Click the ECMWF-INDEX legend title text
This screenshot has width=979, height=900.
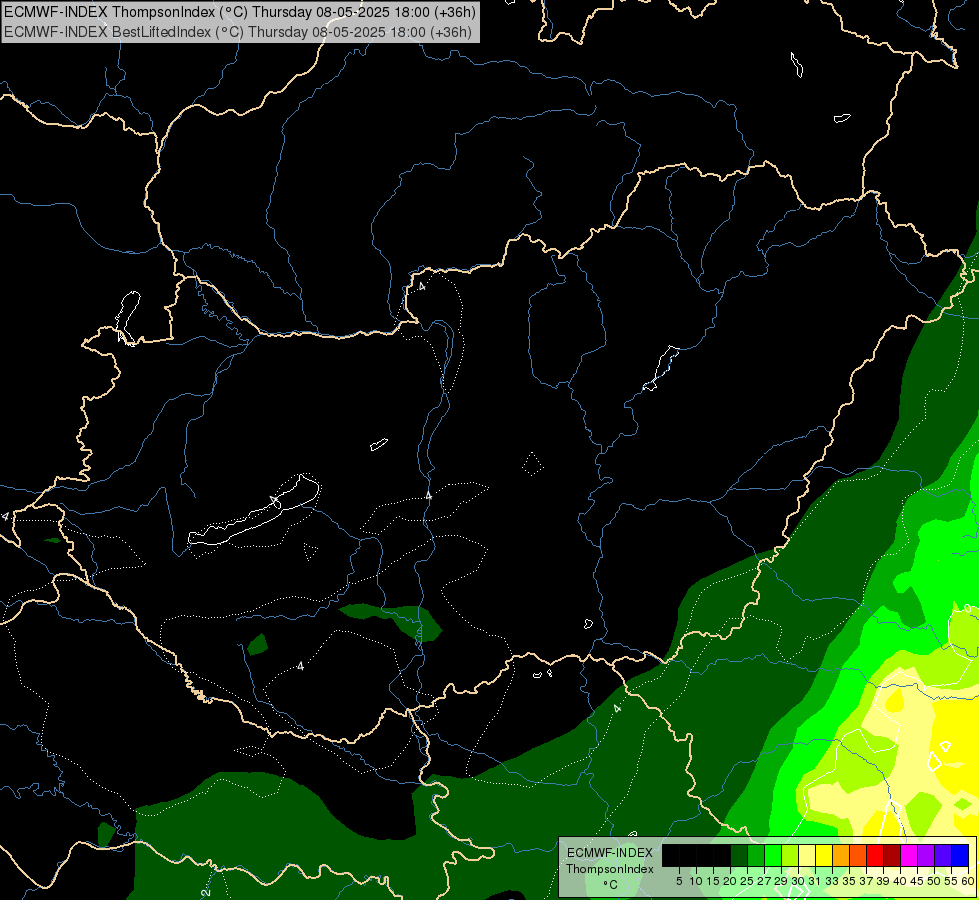pos(610,853)
